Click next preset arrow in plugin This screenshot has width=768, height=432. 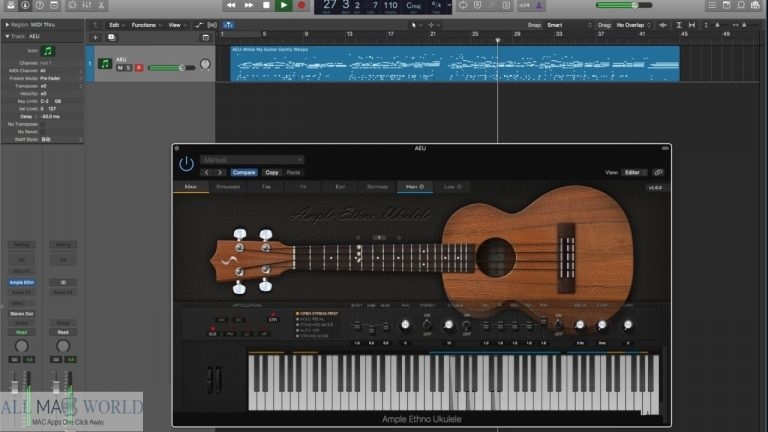point(220,172)
